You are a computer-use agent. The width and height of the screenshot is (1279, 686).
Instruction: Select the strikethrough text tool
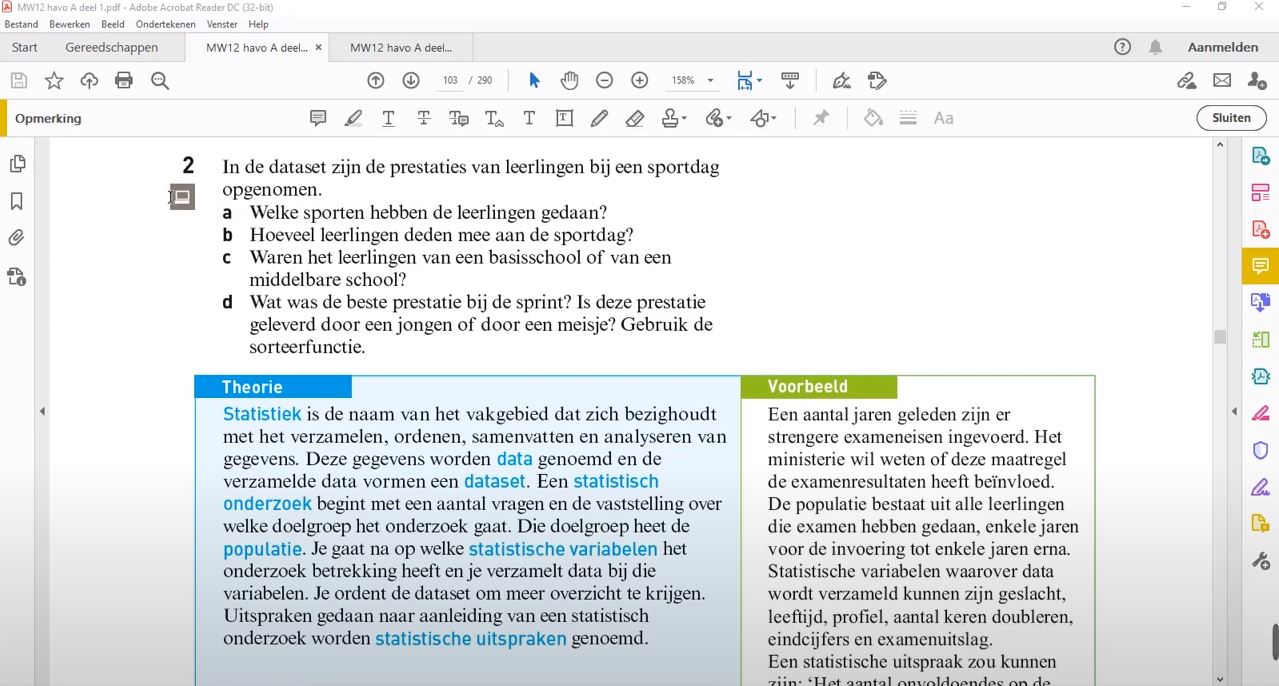tap(424, 118)
